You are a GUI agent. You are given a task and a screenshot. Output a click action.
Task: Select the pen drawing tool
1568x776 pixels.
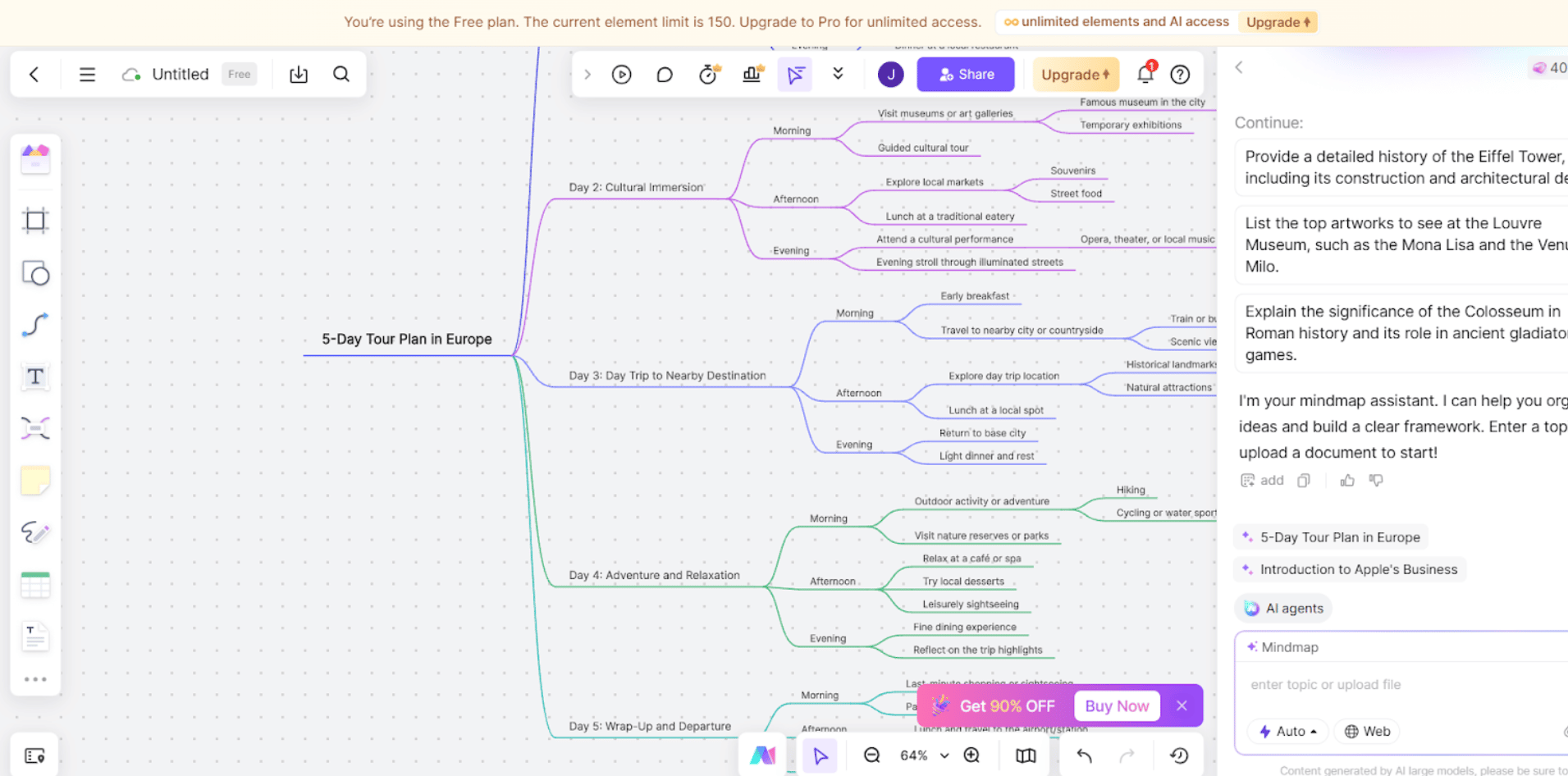[35, 532]
